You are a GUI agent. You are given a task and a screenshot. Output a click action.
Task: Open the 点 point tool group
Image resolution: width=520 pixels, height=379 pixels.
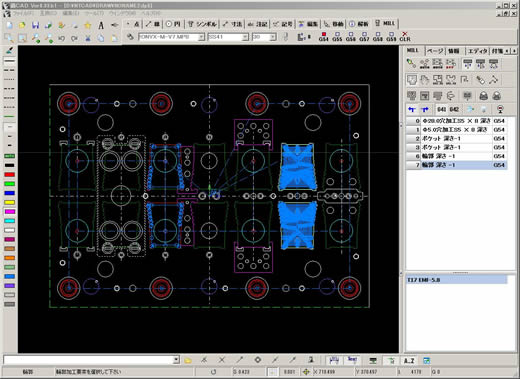[x=133, y=24]
